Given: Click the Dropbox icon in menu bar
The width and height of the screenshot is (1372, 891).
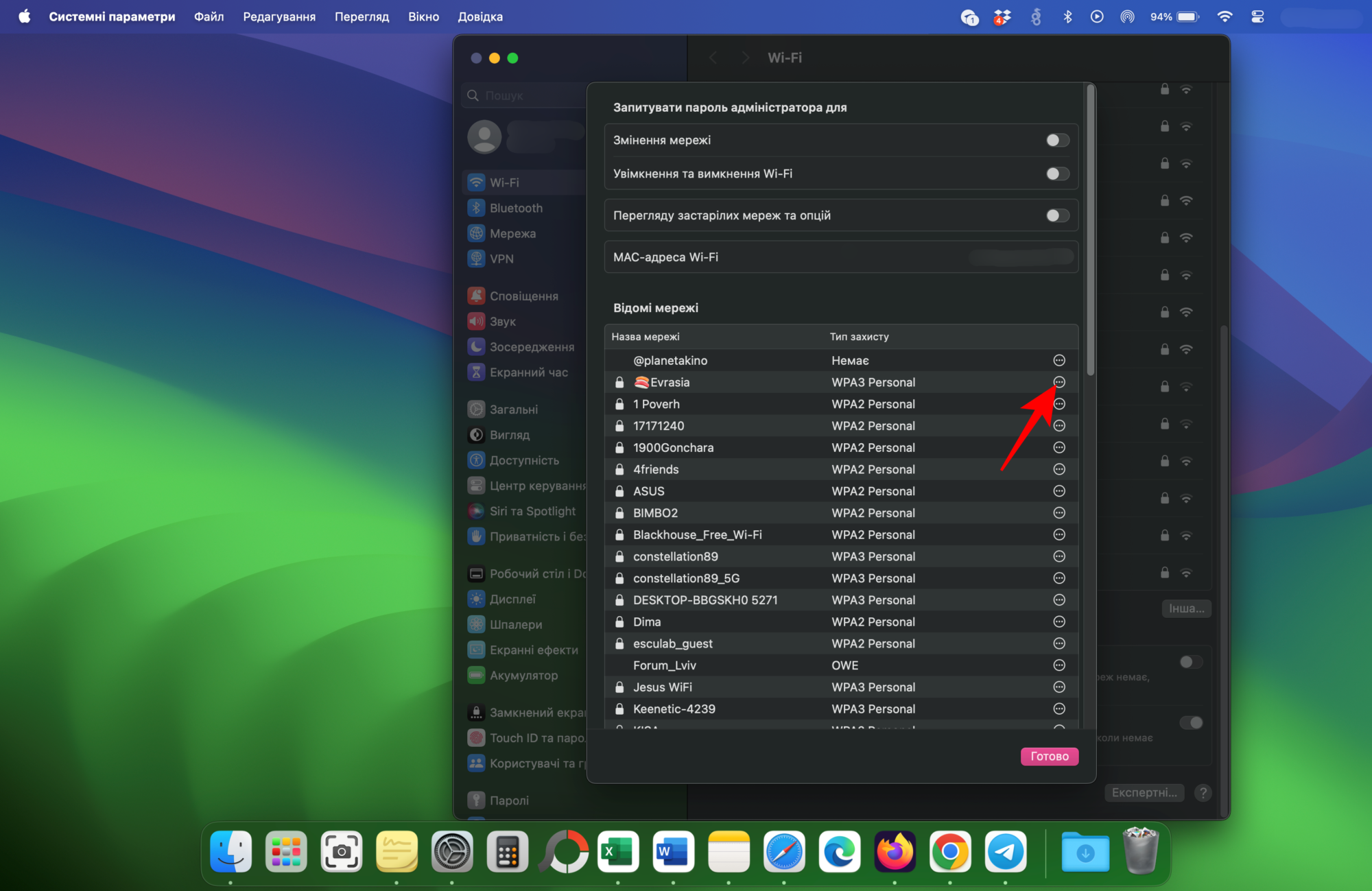Looking at the screenshot, I should pyautogui.click(x=1002, y=16).
